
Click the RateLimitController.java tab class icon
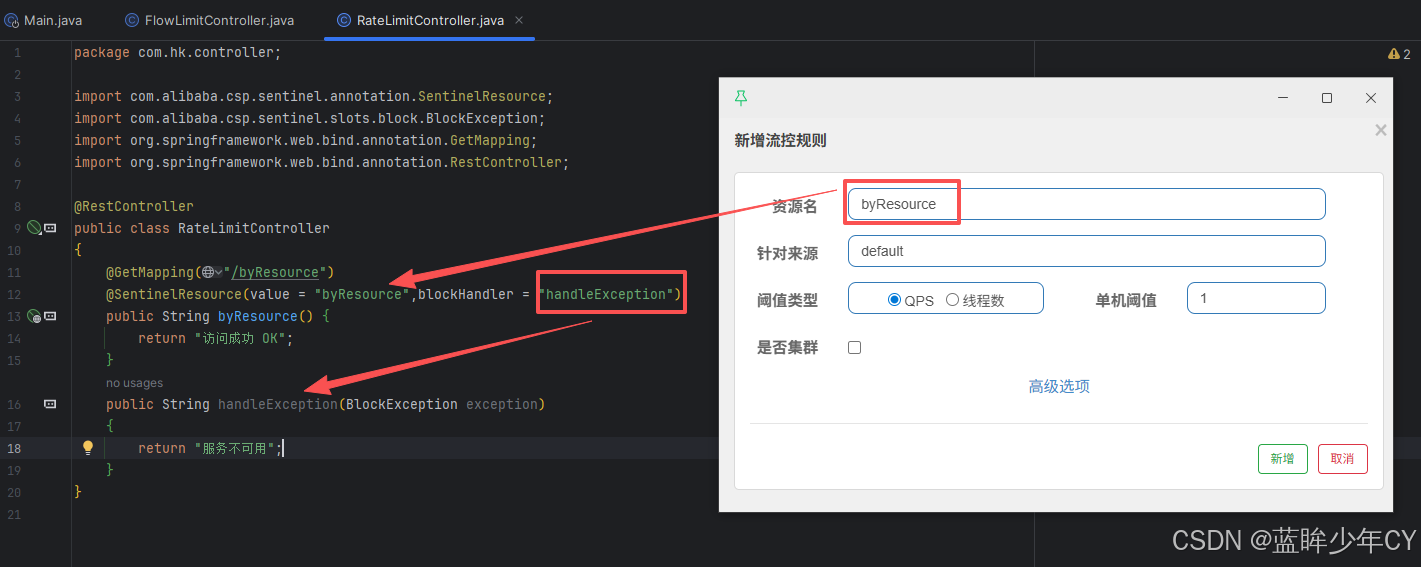[x=344, y=20]
